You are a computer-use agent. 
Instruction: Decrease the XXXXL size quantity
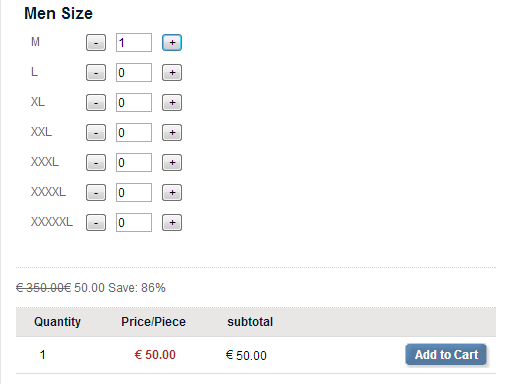(x=96, y=193)
